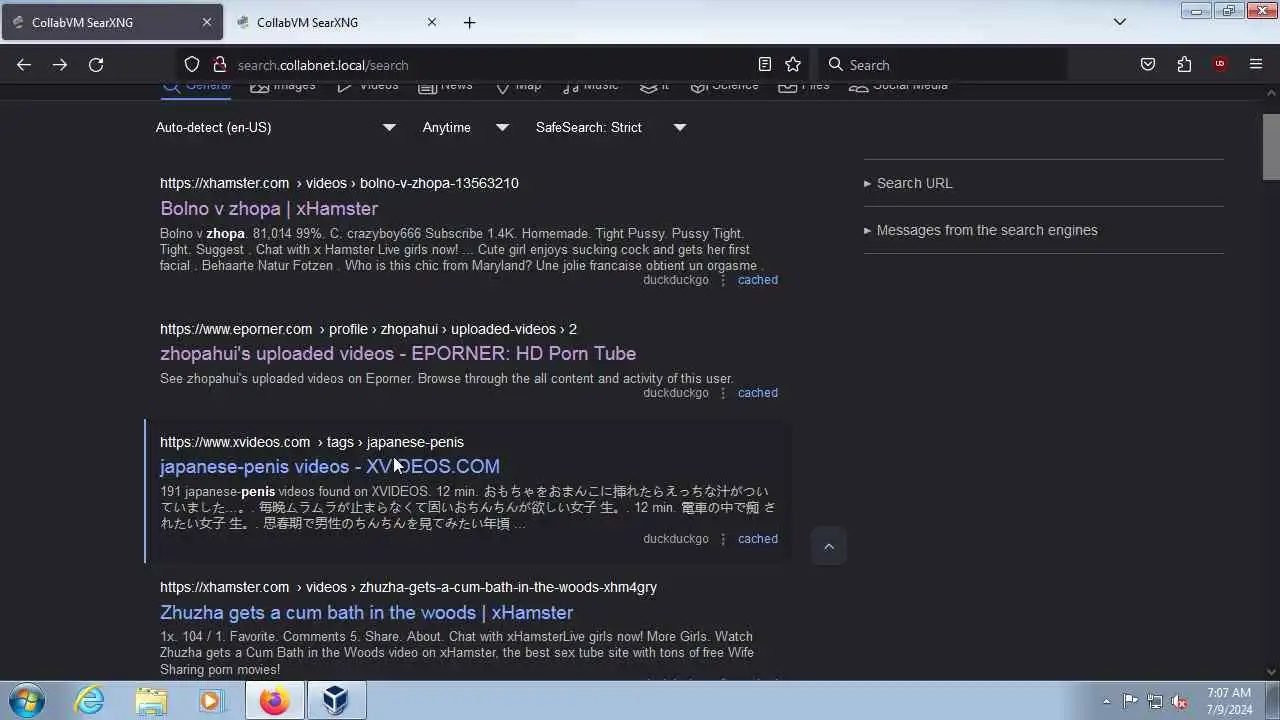Click duckduckgo label under xvideos.com result
The image size is (1280, 720).
(x=676, y=539)
